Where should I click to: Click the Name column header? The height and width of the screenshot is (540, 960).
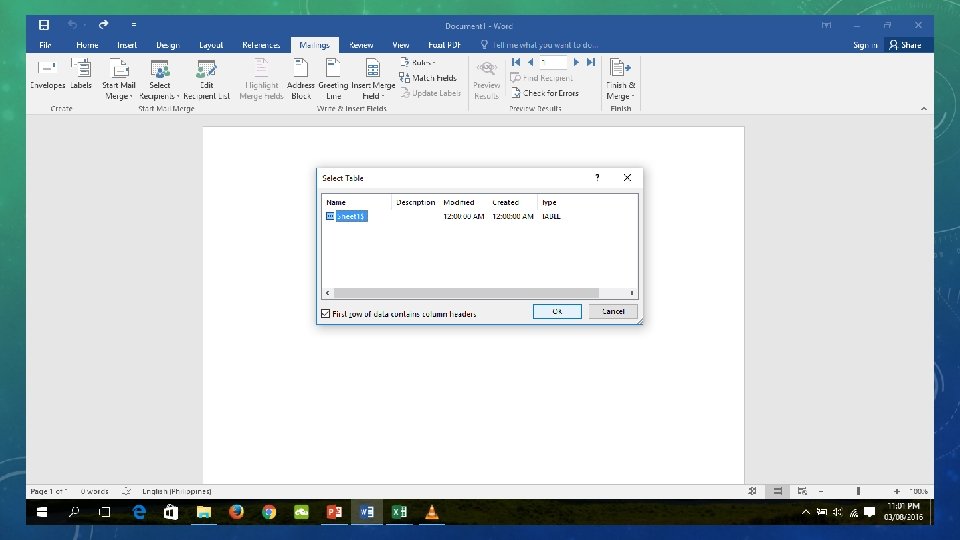356,202
